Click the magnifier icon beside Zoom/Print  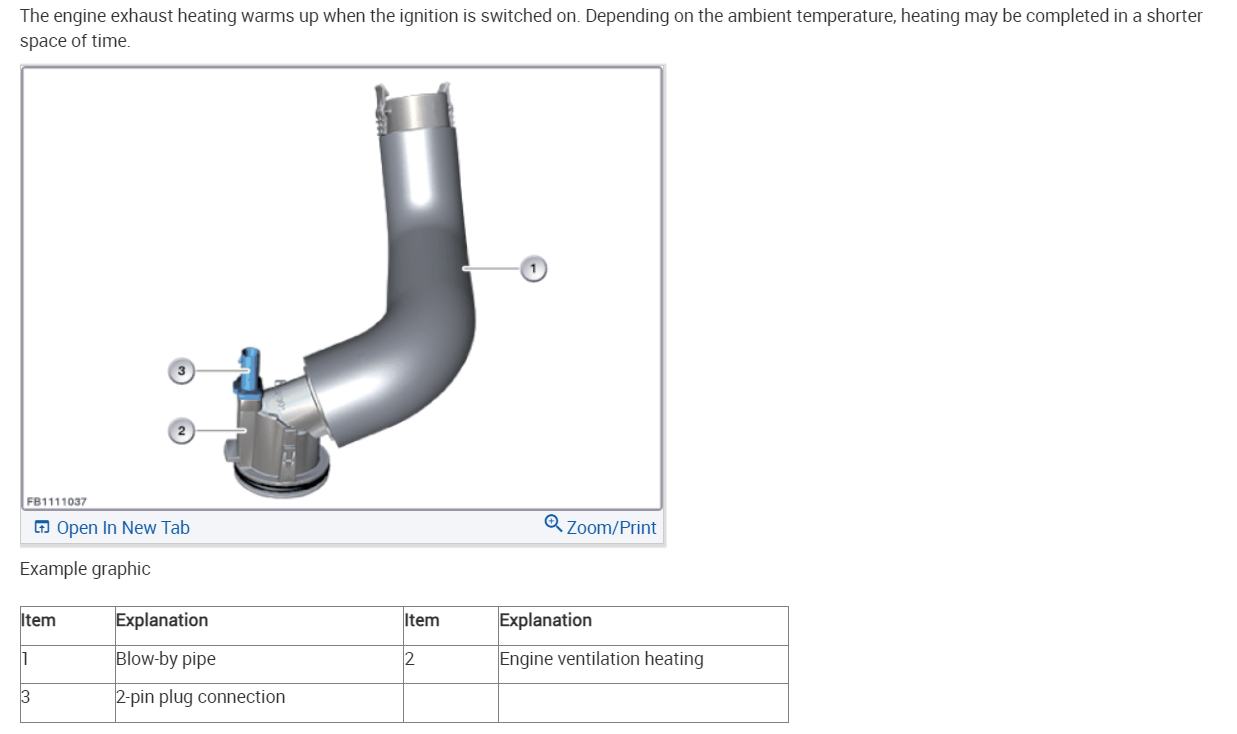[553, 523]
